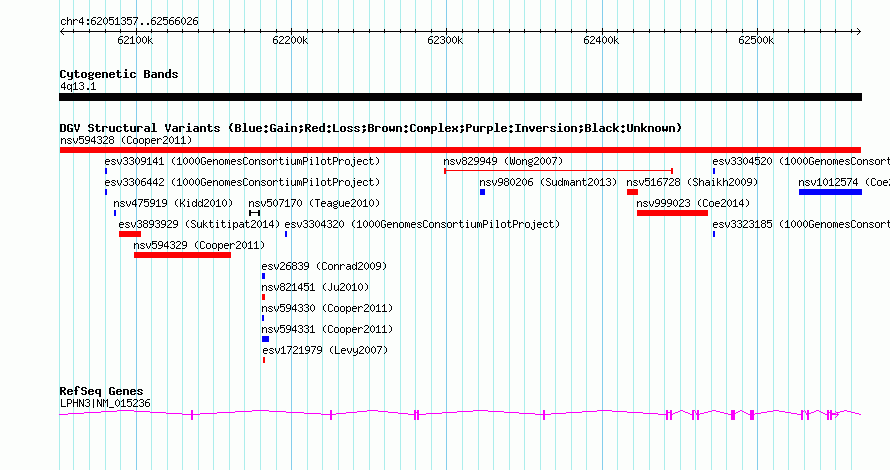This screenshot has height=470, width=890.
Task: Click the RefSeq Genes track title
Action: pyautogui.click(x=101, y=391)
